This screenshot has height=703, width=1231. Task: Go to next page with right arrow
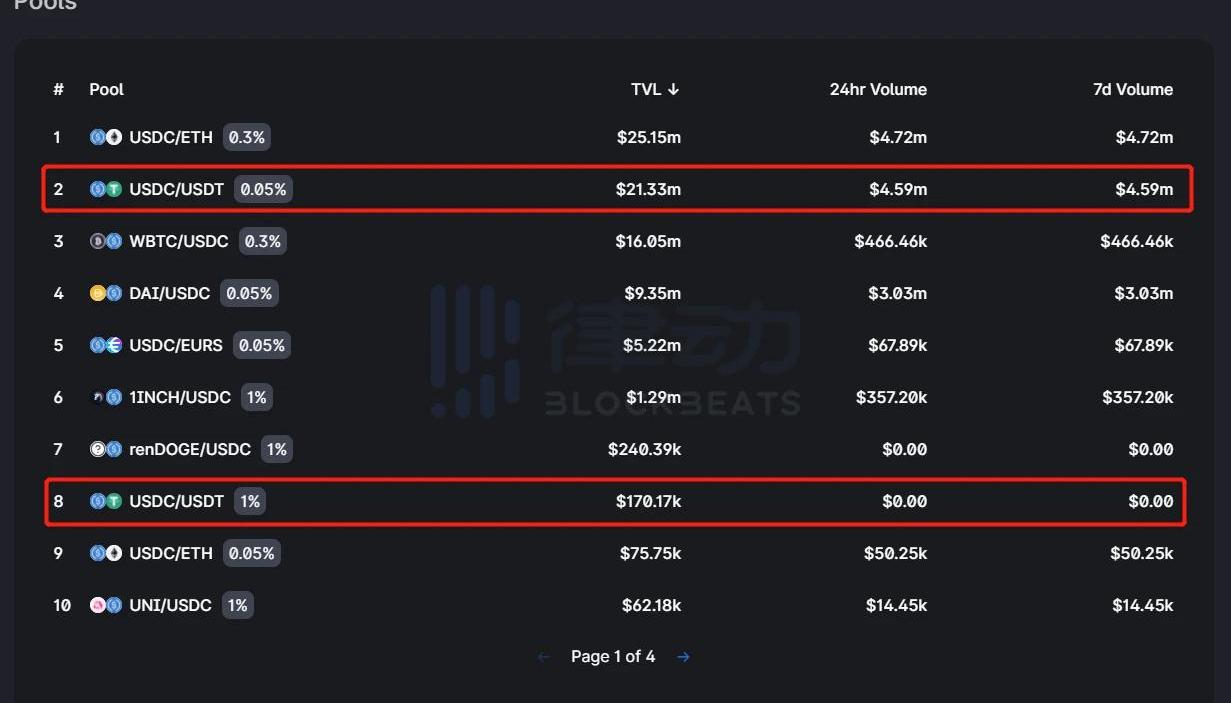683,657
